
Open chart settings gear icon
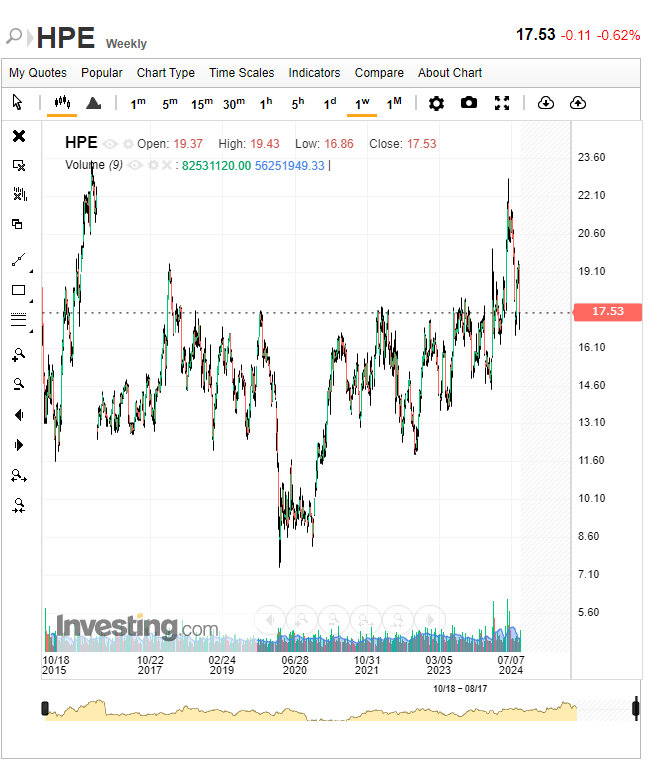point(436,103)
